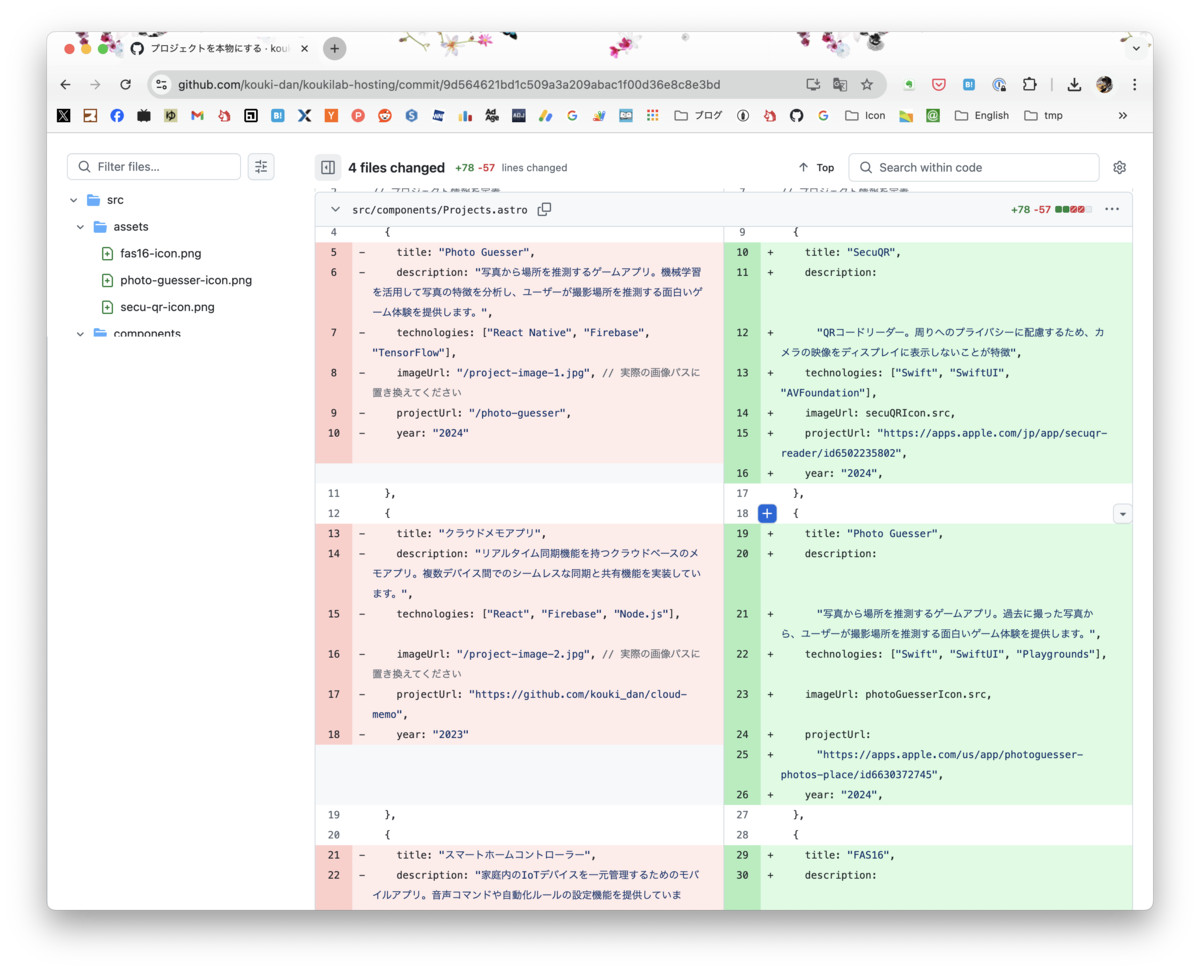Click the src/components/Projects.astro file name
The width and height of the screenshot is (1200, 972).
coord(440,210)
